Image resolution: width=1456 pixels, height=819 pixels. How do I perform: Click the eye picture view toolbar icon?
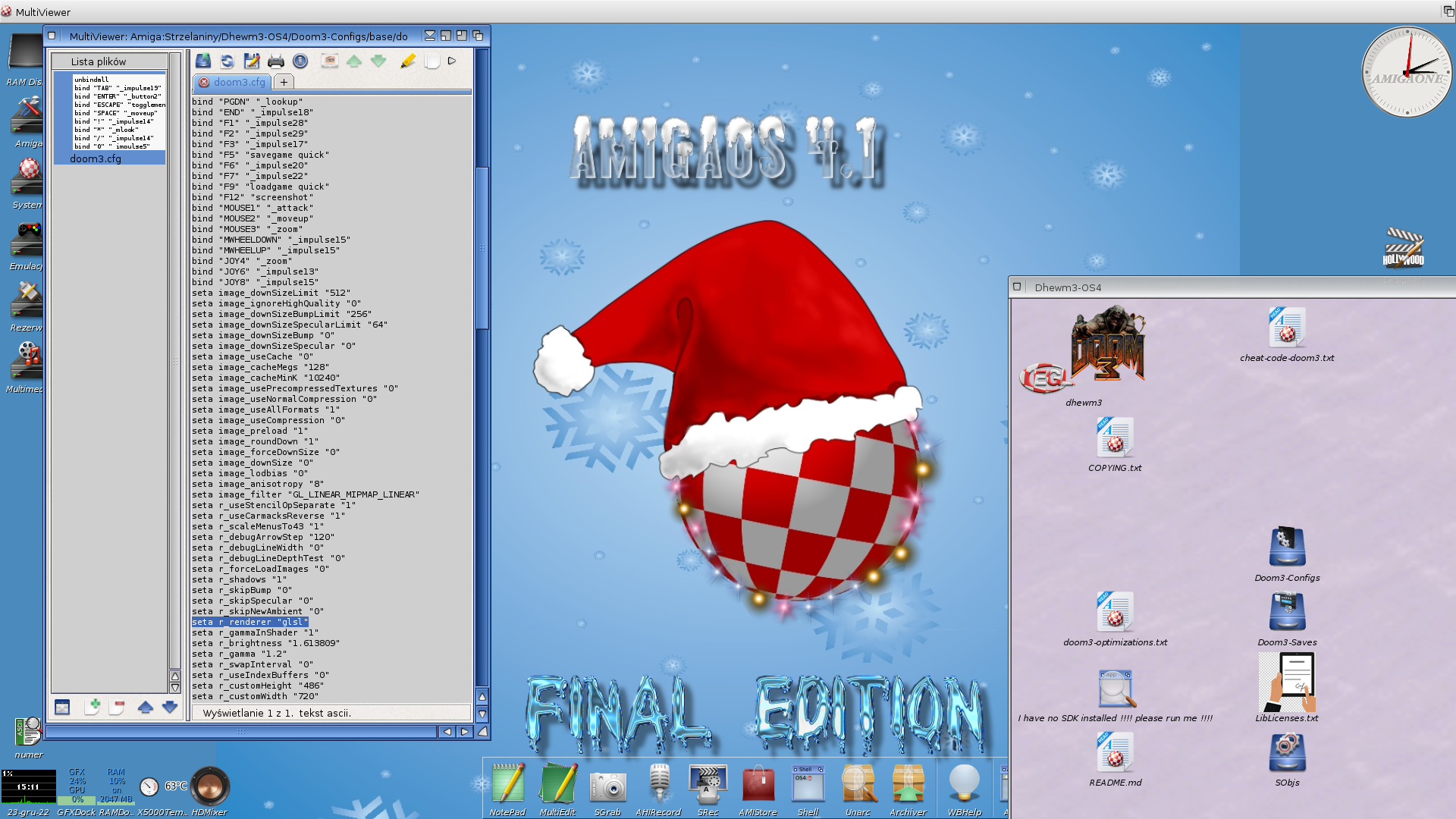coord(329,61)
